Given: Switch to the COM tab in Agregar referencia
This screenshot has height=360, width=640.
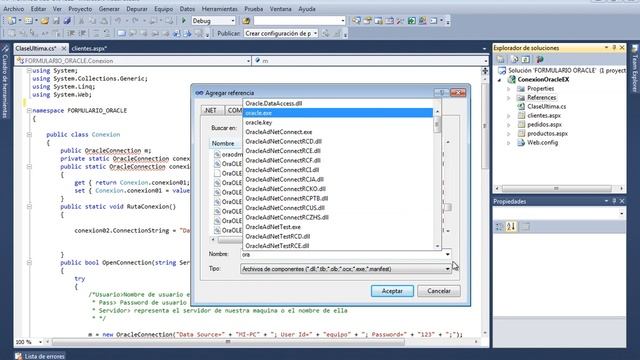Looking at the screenshot, I should point(234,110).
